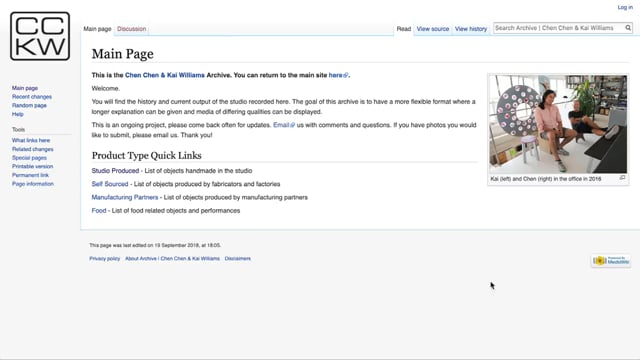
Task: Open the Studio Produced list
Action: coord(115,171)
